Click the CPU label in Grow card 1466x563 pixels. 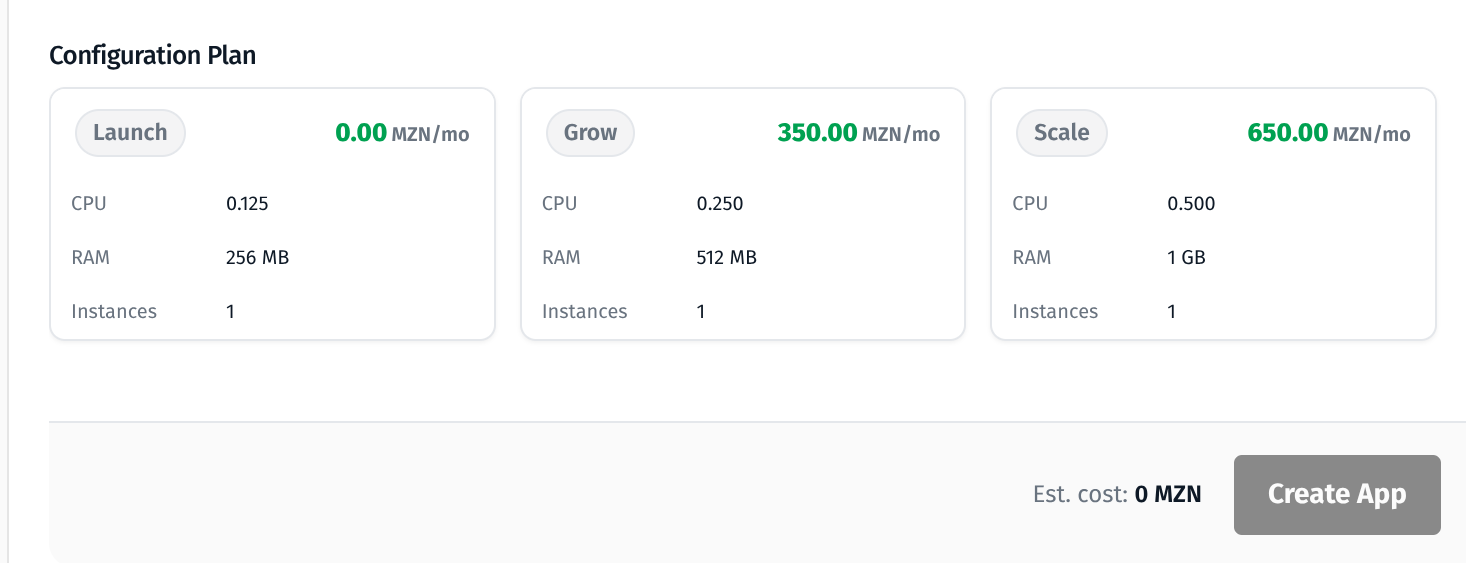click(559, 204)
